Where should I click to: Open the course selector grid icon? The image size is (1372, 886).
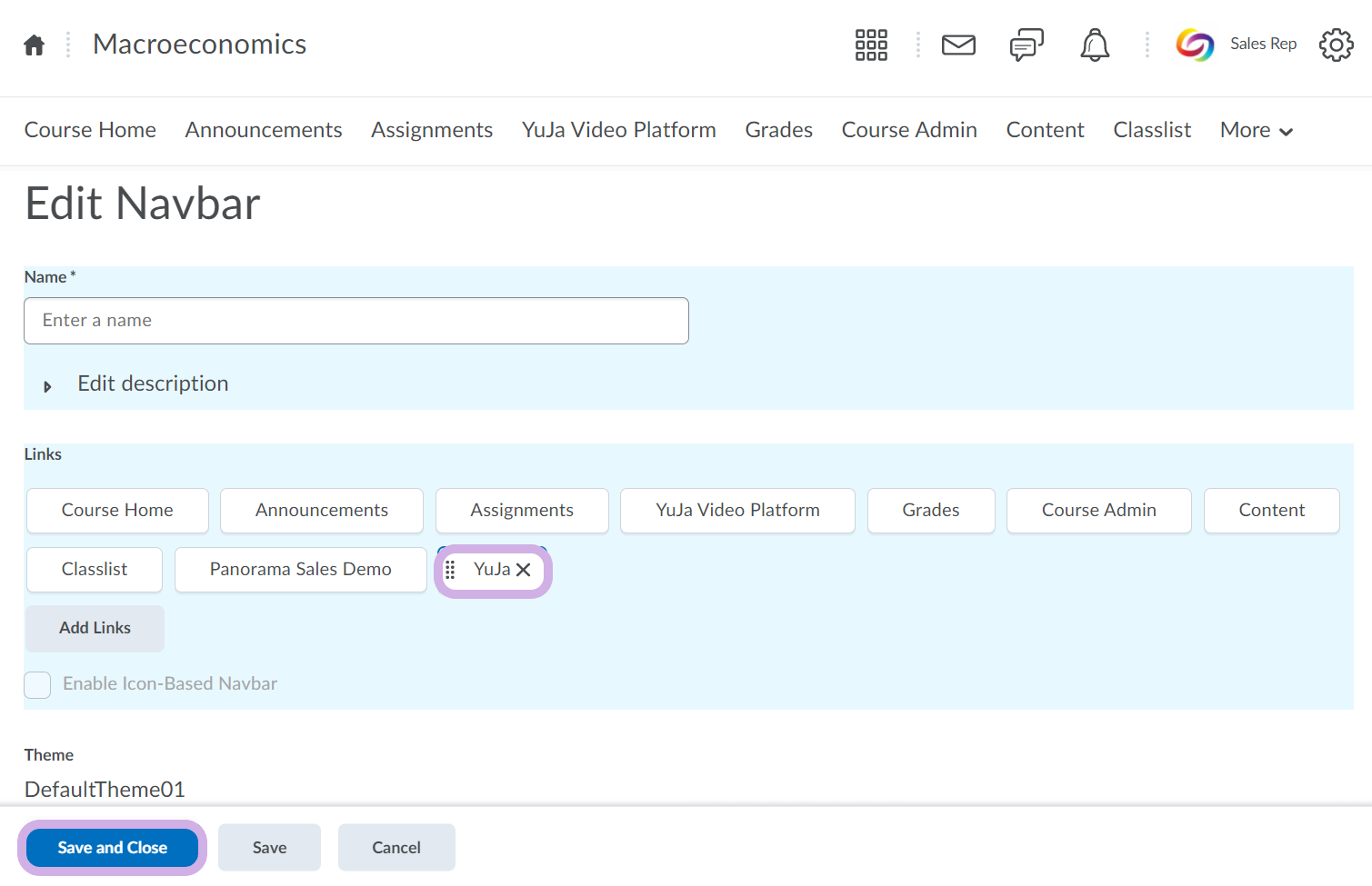tap(870, 45)
